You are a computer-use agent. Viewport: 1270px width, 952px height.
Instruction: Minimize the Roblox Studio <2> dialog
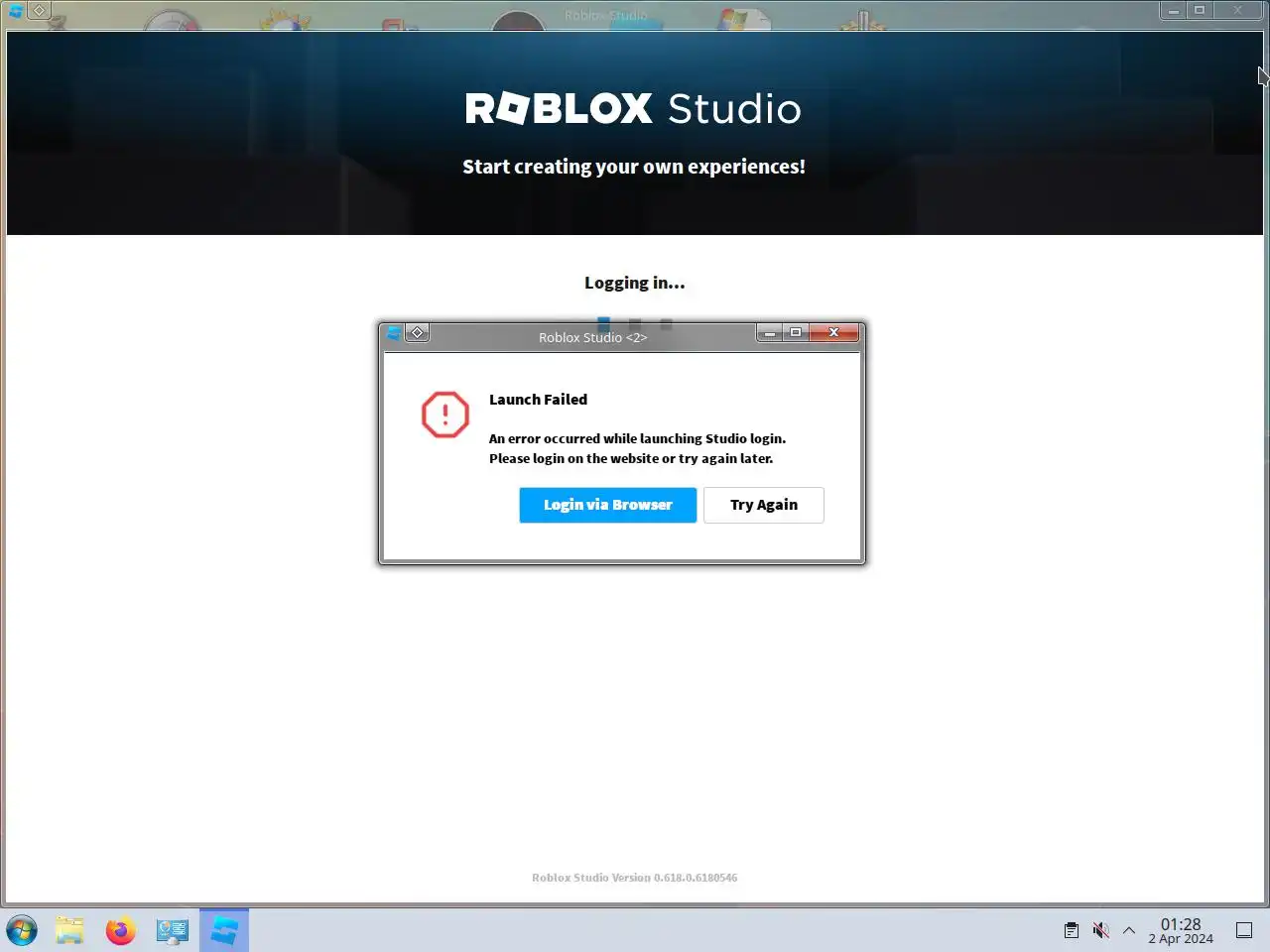(769, 333)
